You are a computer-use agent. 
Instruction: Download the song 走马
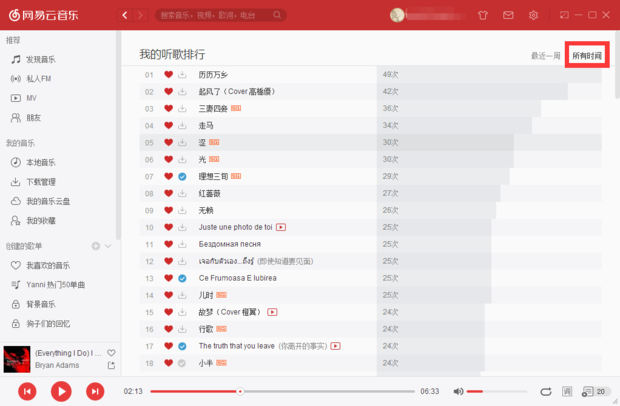coord(182,126)
